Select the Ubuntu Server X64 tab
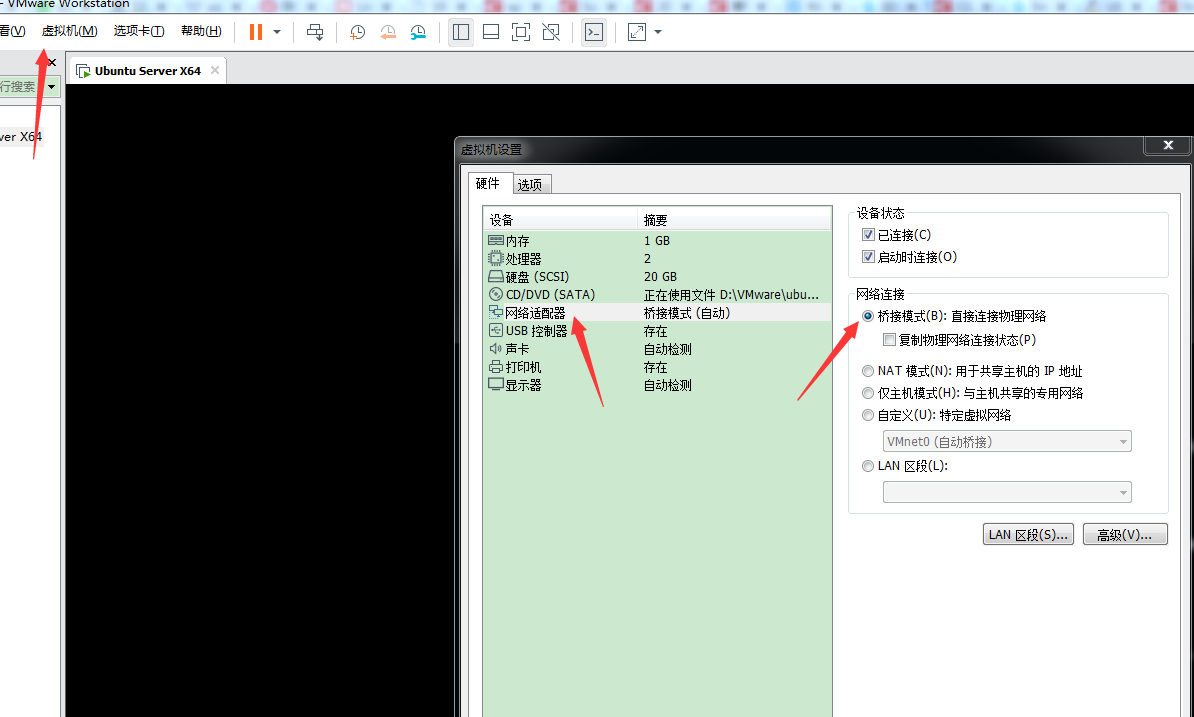The width and height of the screenshot is (1194, 717). pos(147,71)
